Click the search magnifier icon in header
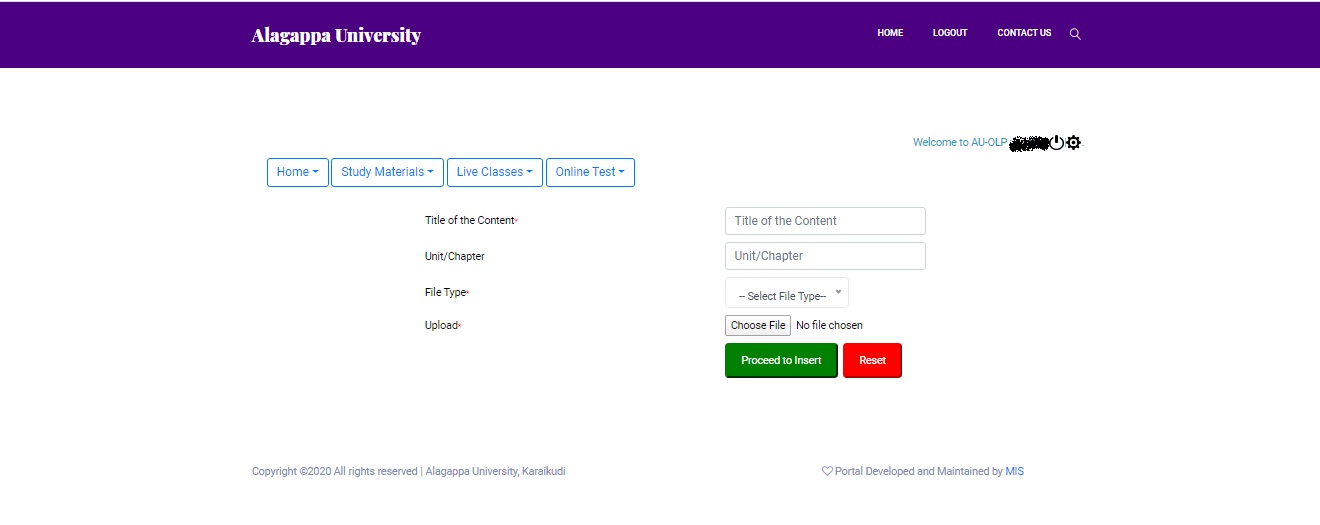 point(1075,34)
